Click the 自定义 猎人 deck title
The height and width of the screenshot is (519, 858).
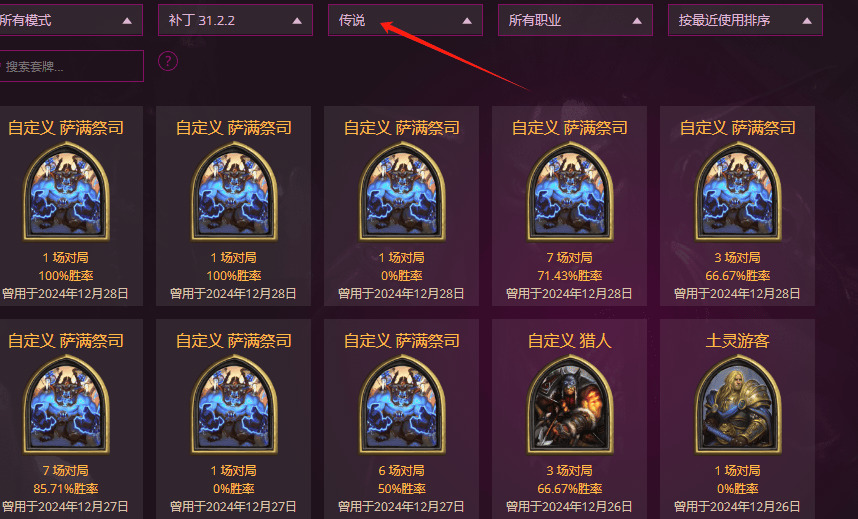(x=570, y=341)
